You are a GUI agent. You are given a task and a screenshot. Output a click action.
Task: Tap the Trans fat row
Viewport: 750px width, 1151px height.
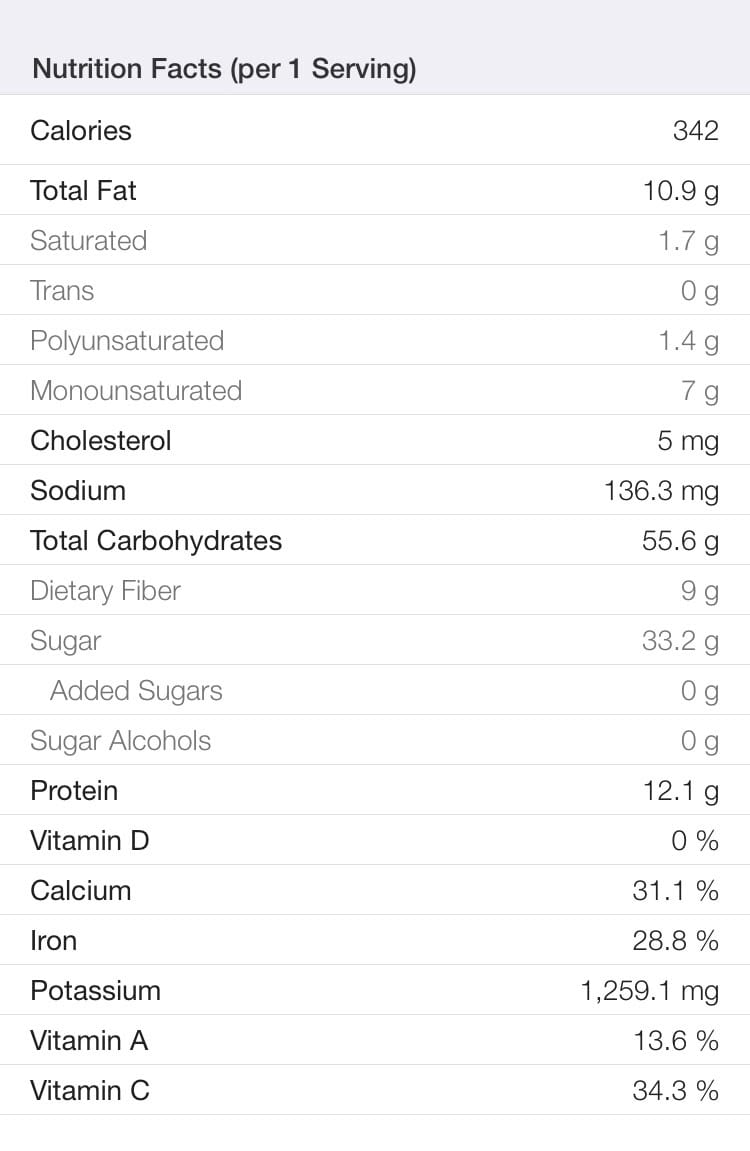tap(375, 290)
